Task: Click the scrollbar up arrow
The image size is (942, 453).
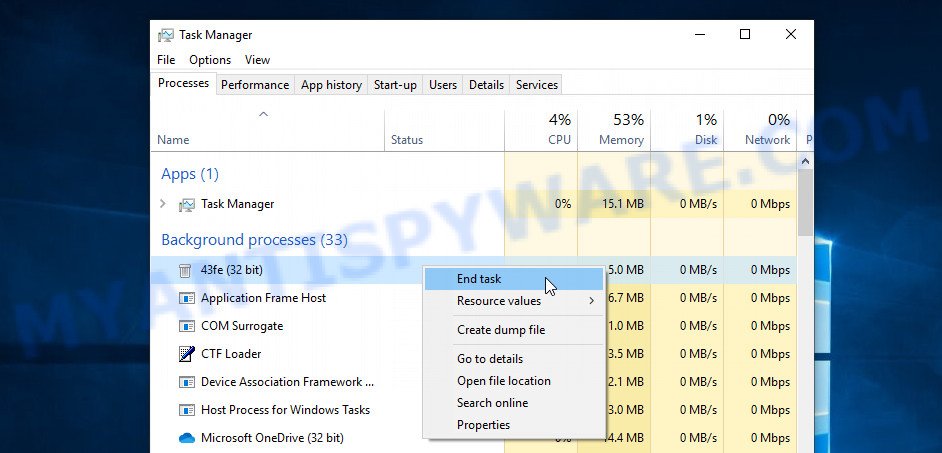Action: point(806,161)
